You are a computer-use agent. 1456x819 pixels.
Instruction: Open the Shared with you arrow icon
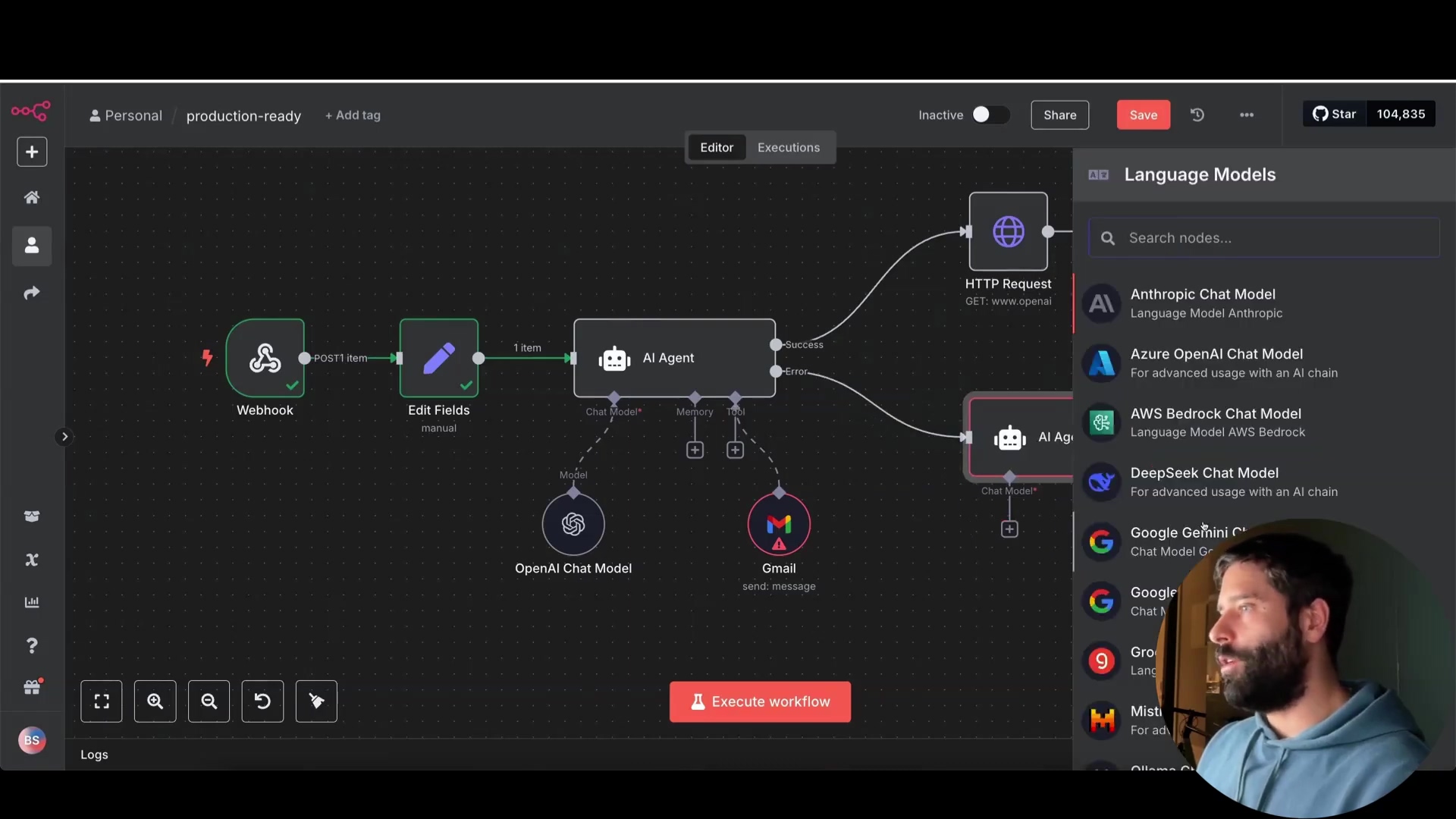[x=32, y=293]
